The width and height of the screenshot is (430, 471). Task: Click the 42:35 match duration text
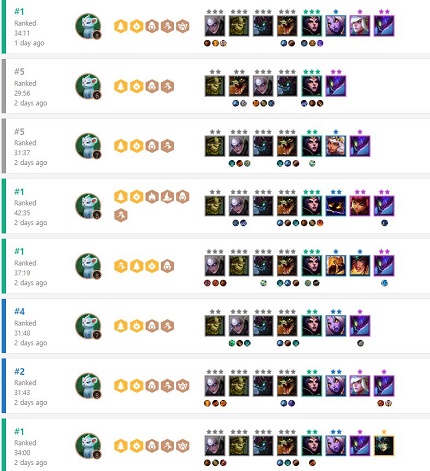22,213
